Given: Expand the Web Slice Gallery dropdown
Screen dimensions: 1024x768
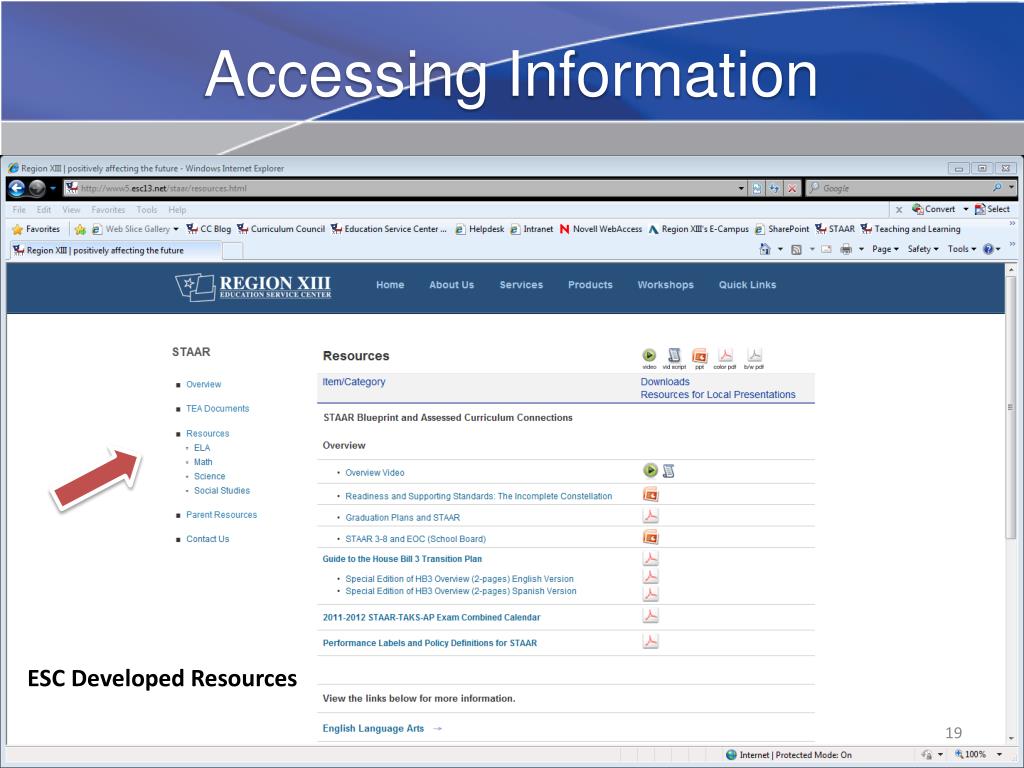Looking at the screenshot, I should coord(176,229).
